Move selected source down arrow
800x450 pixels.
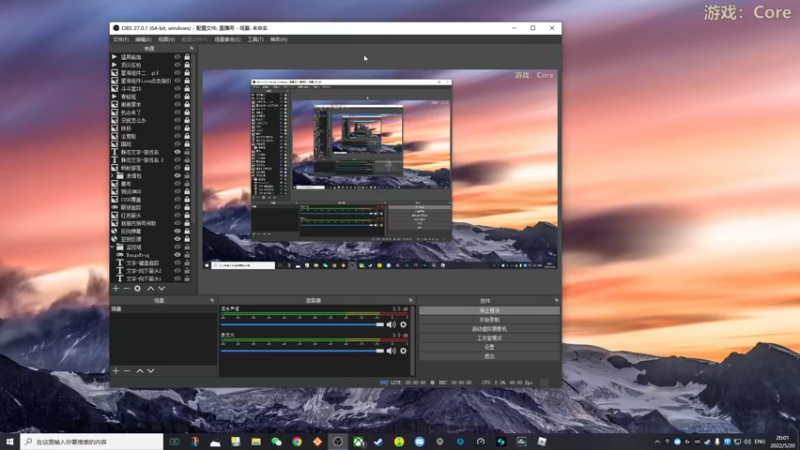162,289
